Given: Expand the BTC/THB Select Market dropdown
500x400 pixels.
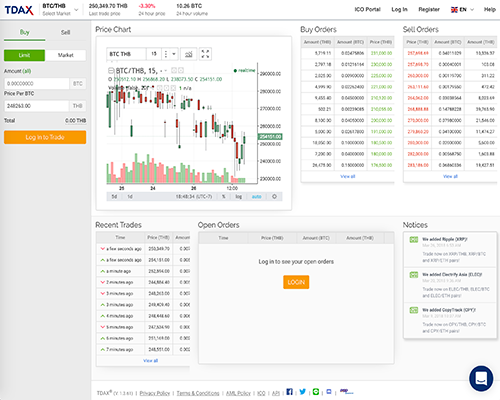Looking at the screenshot, I should point(60,10).
